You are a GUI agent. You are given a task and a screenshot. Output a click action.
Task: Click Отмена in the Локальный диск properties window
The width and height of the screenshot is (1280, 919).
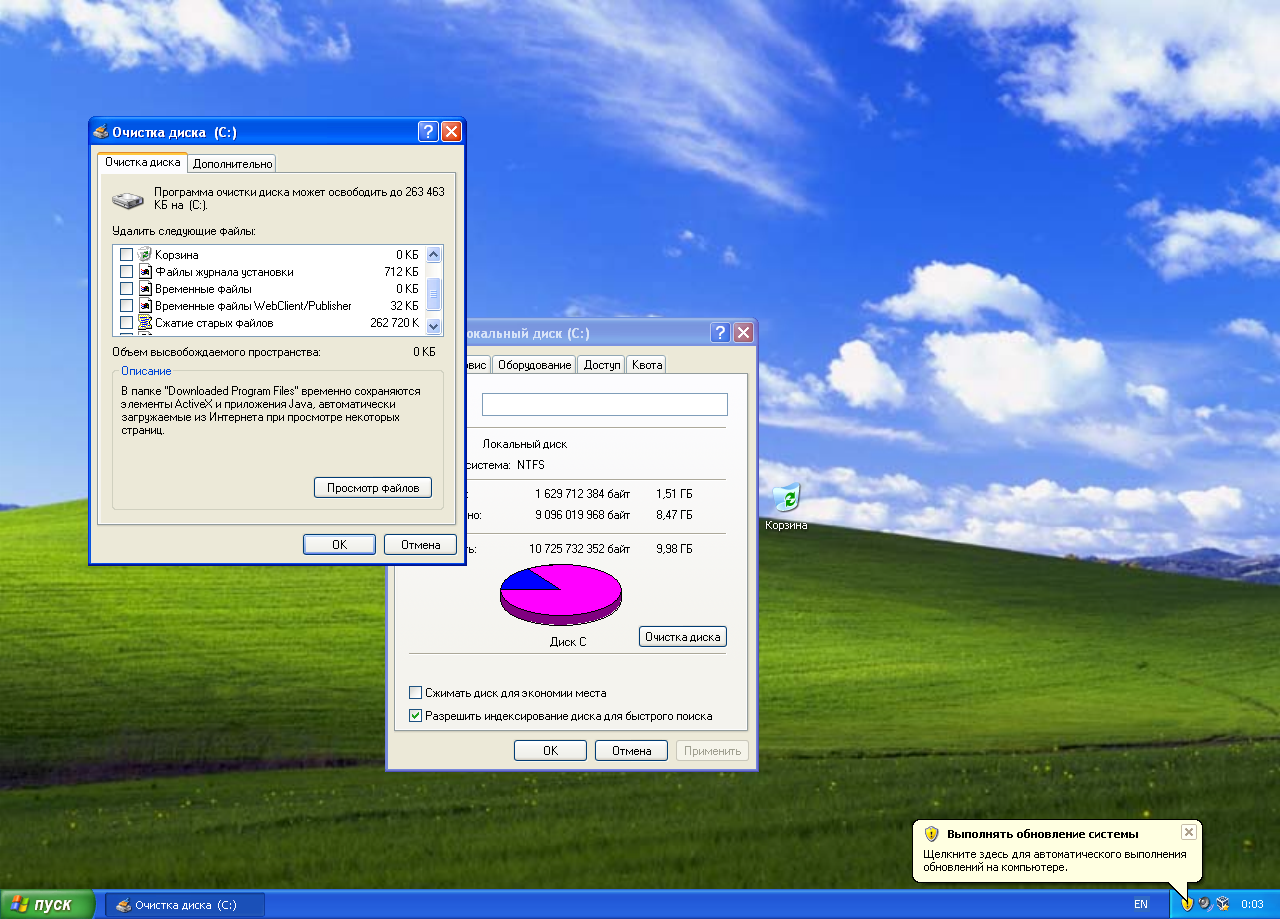pos(632,751)
